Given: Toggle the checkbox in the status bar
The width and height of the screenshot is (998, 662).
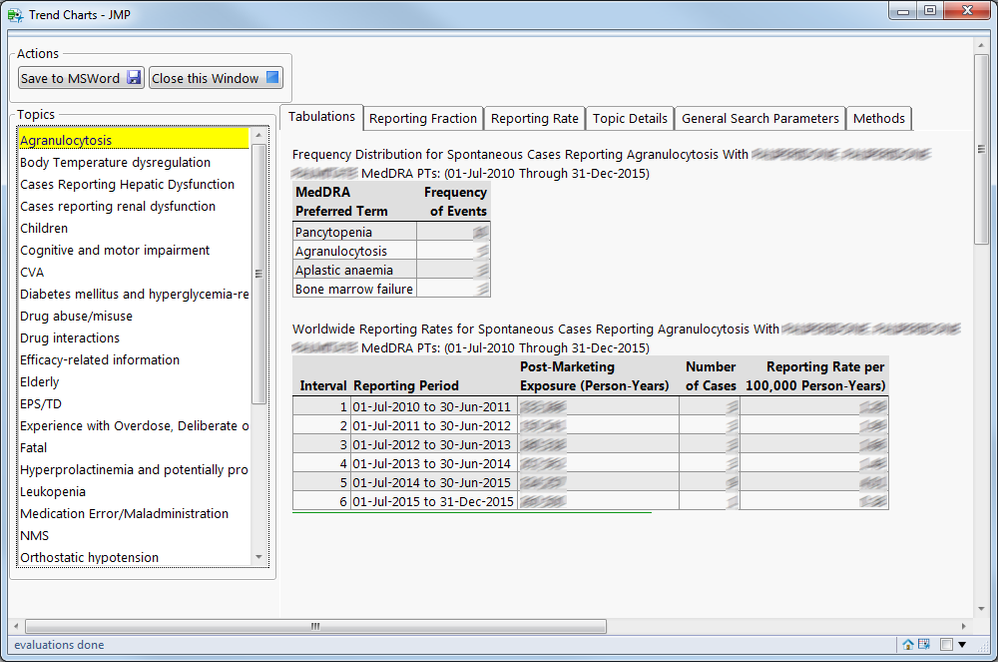Looking at the screenshot, I should [x=946, y=645].
